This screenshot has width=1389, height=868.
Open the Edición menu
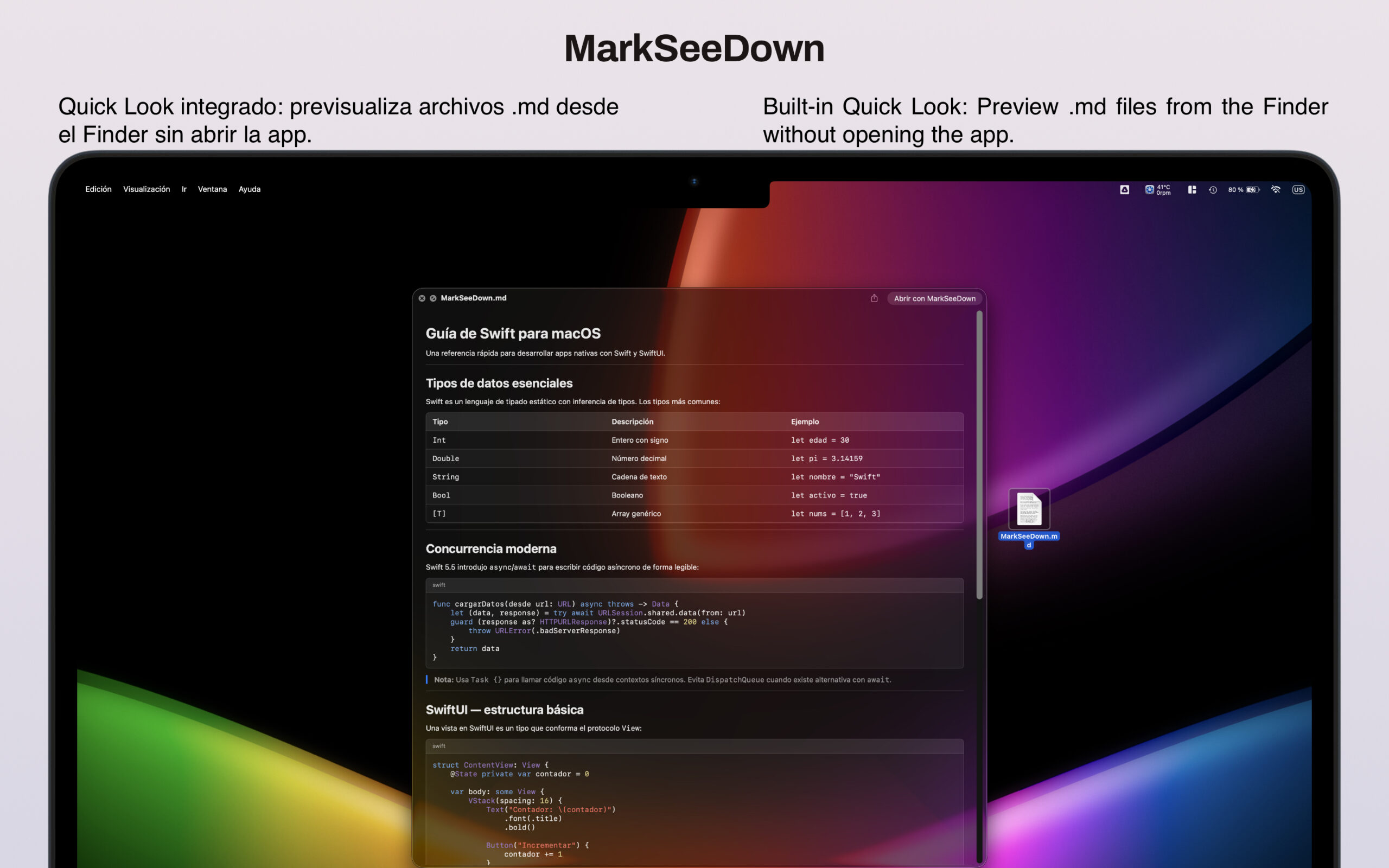(x=98, y=189)
